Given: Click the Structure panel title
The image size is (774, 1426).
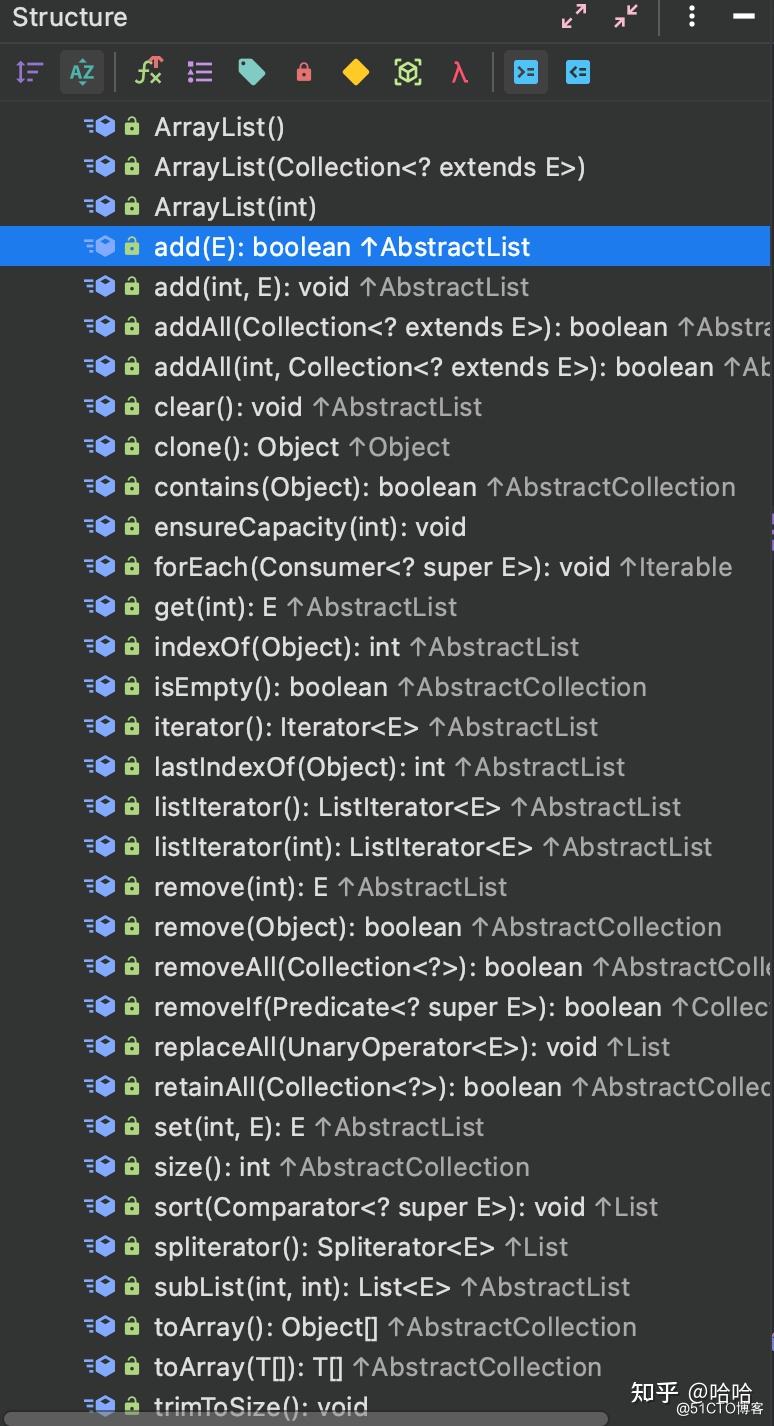Looking at the screenshot, I should (70, 17).
